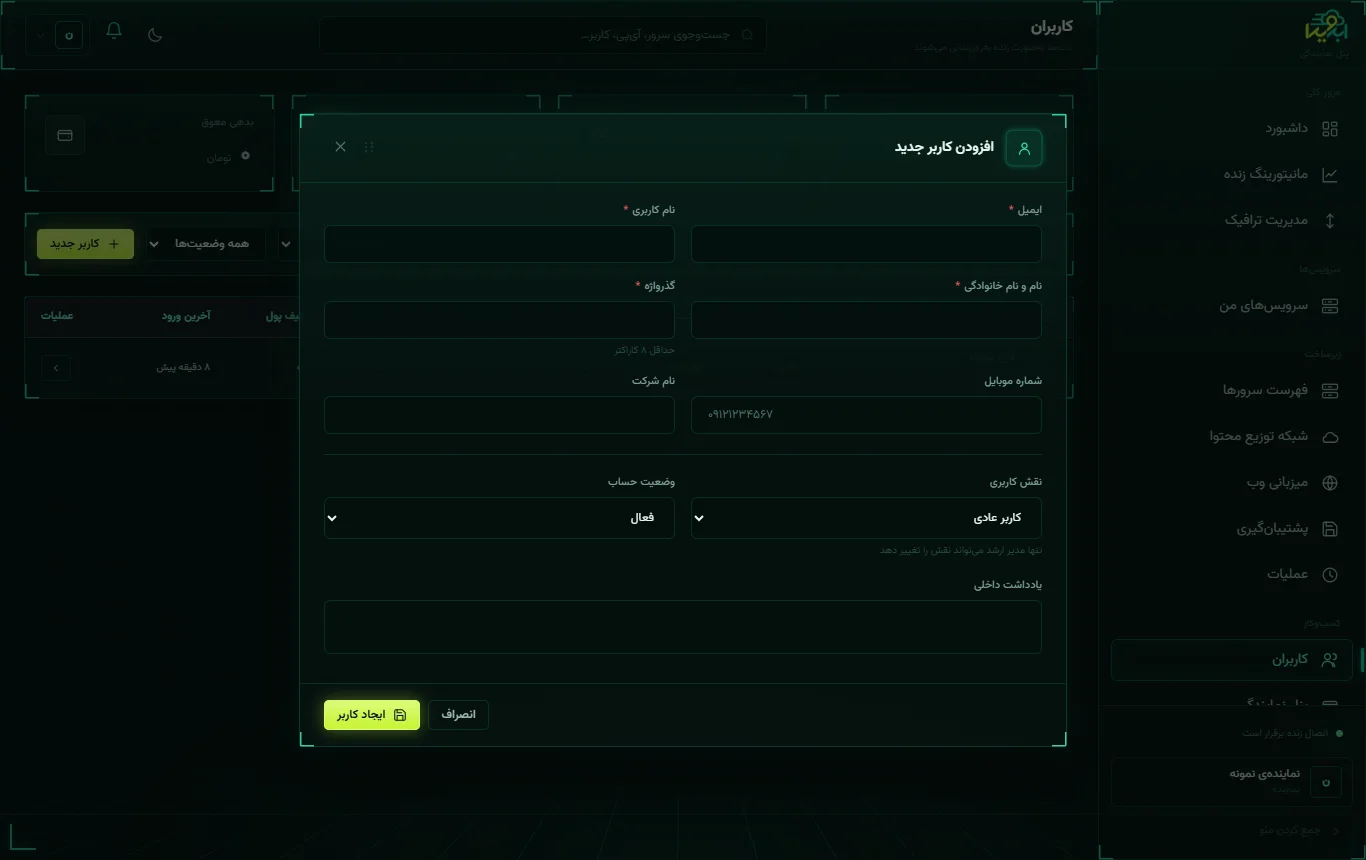
Task: Click the user icon in the Add New User dialog header
Action: 1024,148
